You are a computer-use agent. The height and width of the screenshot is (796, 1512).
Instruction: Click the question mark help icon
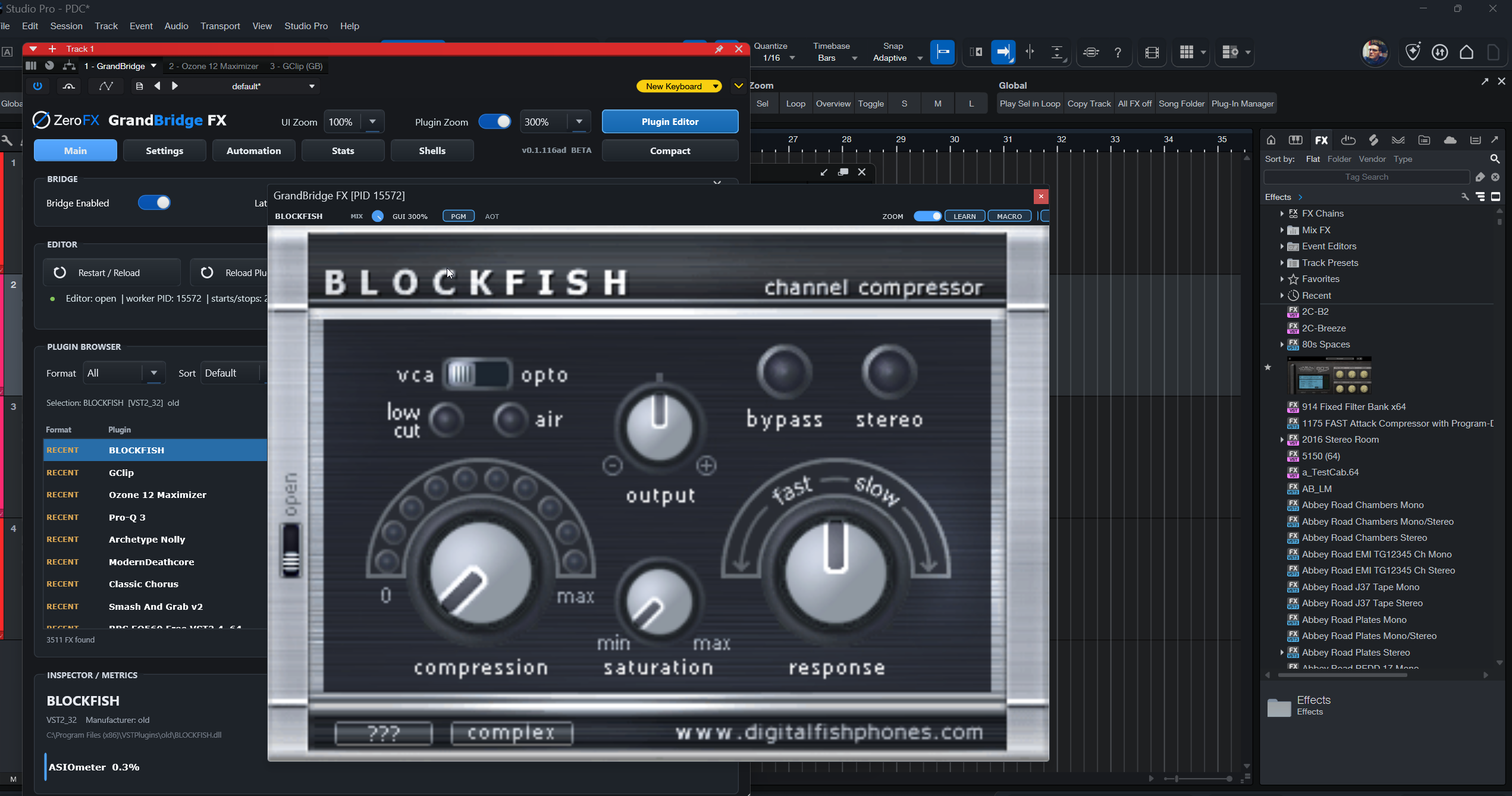(x=1118, y=52)
